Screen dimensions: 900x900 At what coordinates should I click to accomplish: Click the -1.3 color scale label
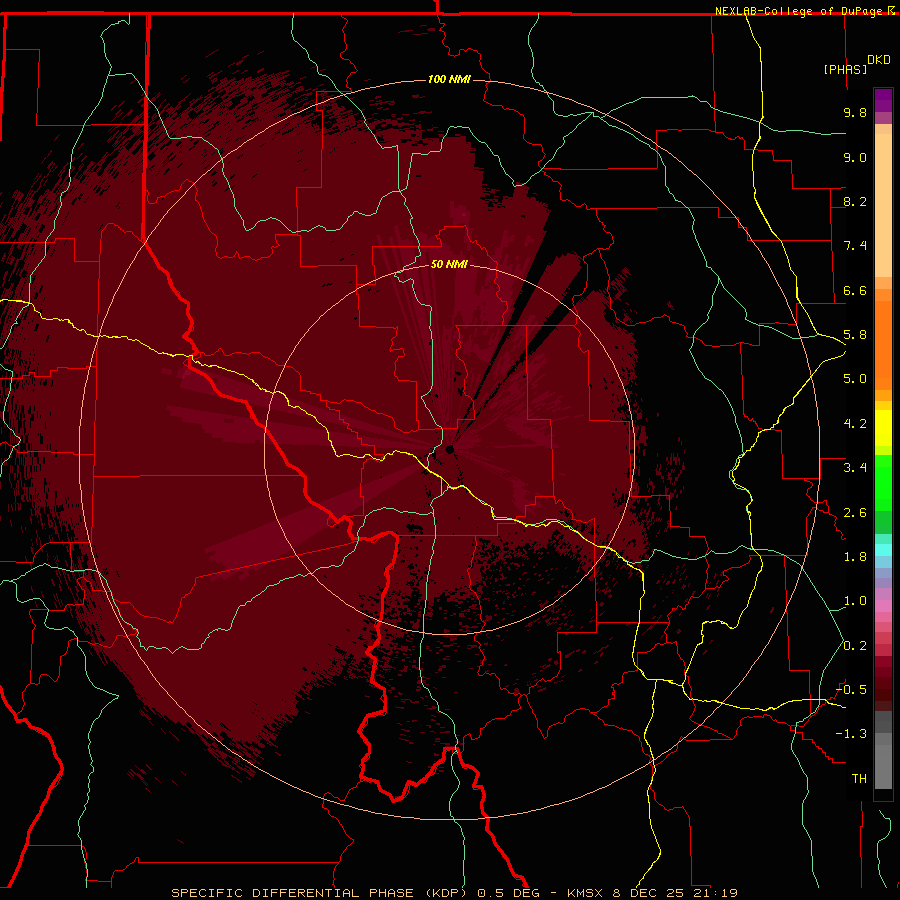[x=851, y=734]
